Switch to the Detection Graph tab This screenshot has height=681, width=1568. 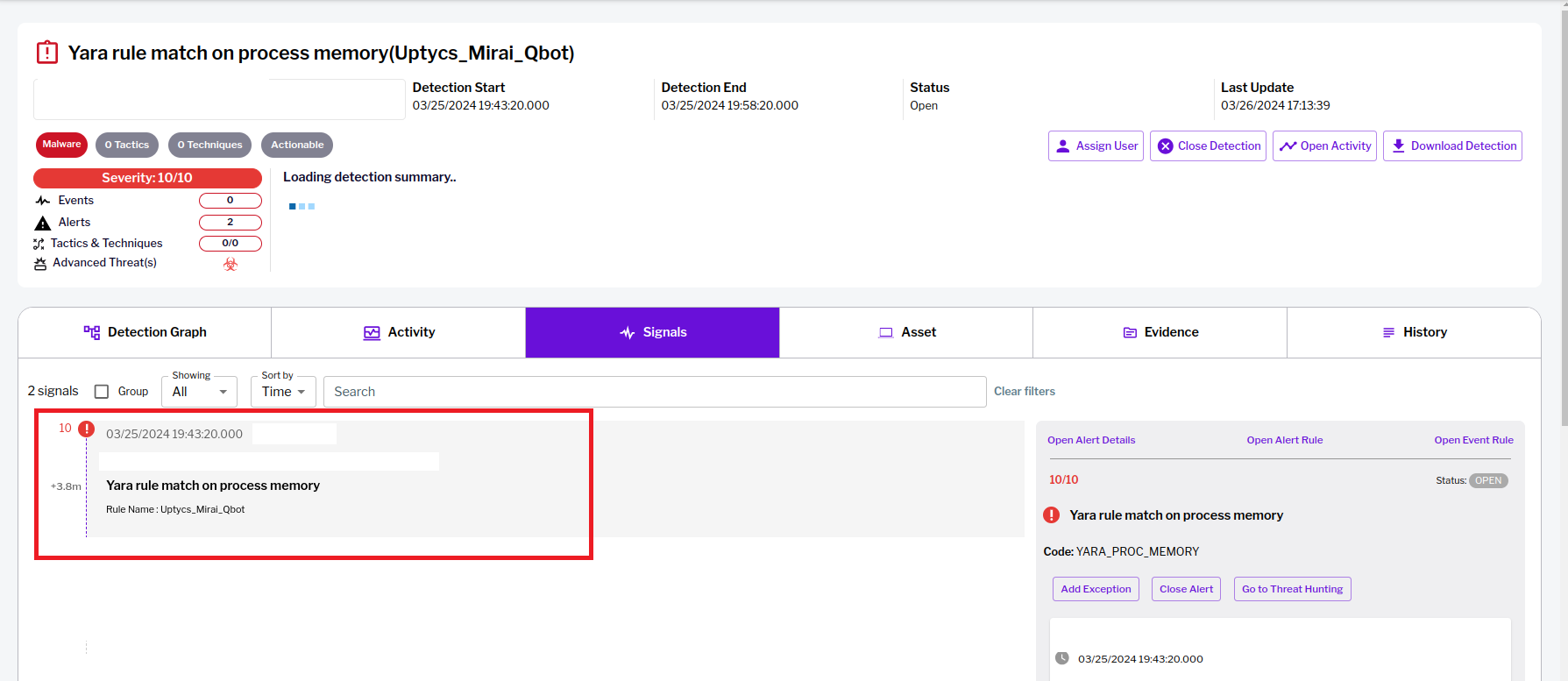point(145,332)
